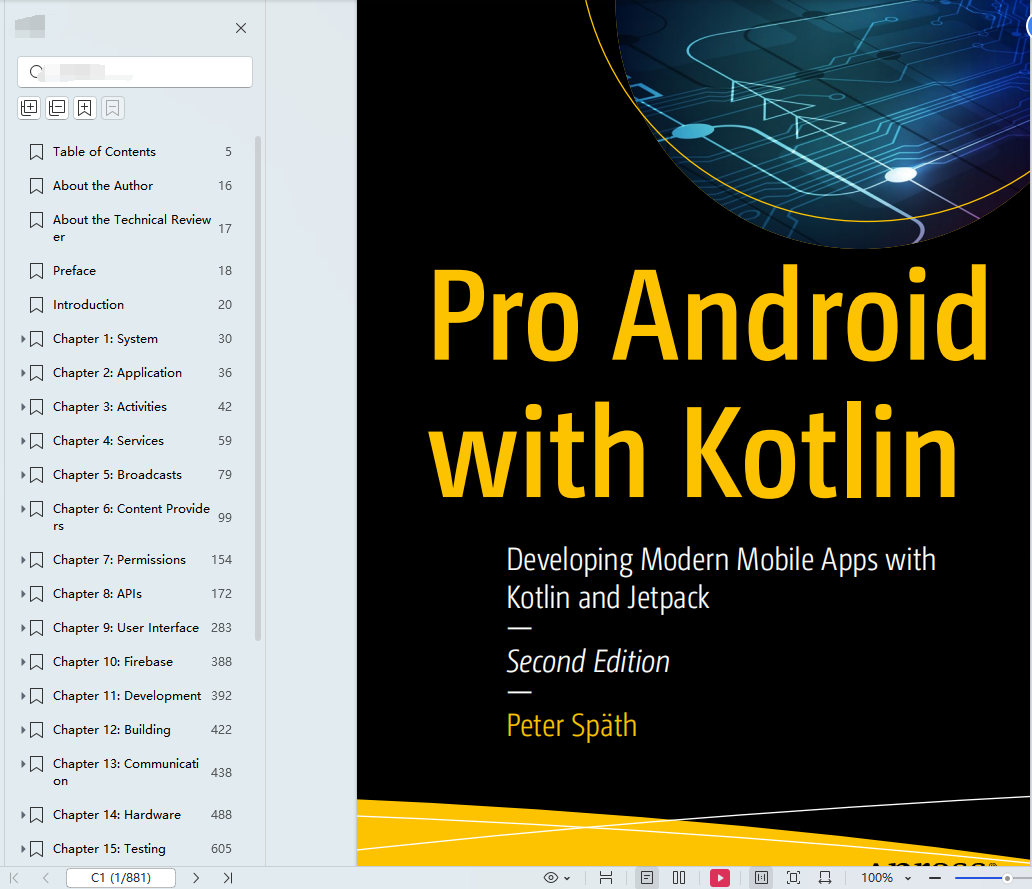Expand all bookmarks in the outline

click(29, 108)
